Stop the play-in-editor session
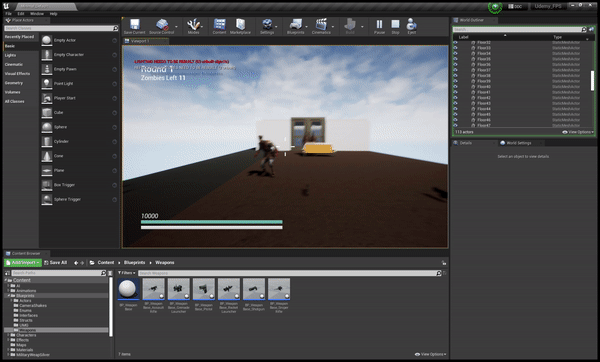 coord(395,24)
